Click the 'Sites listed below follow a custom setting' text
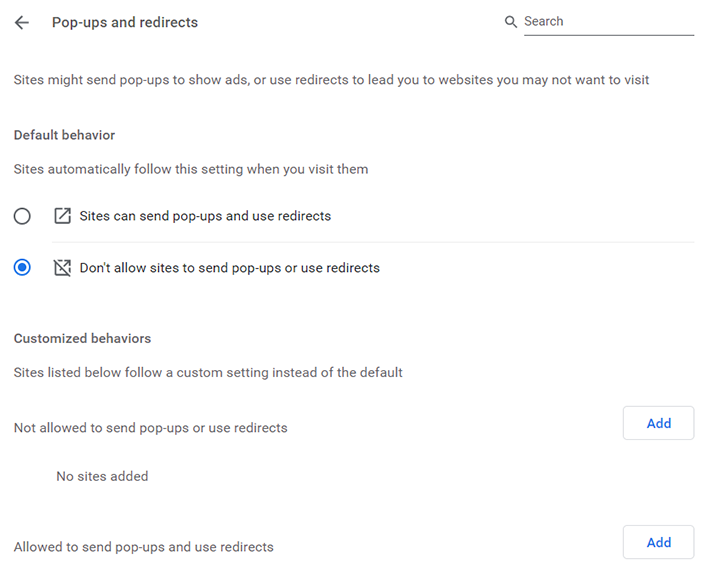 coord(208,373)
